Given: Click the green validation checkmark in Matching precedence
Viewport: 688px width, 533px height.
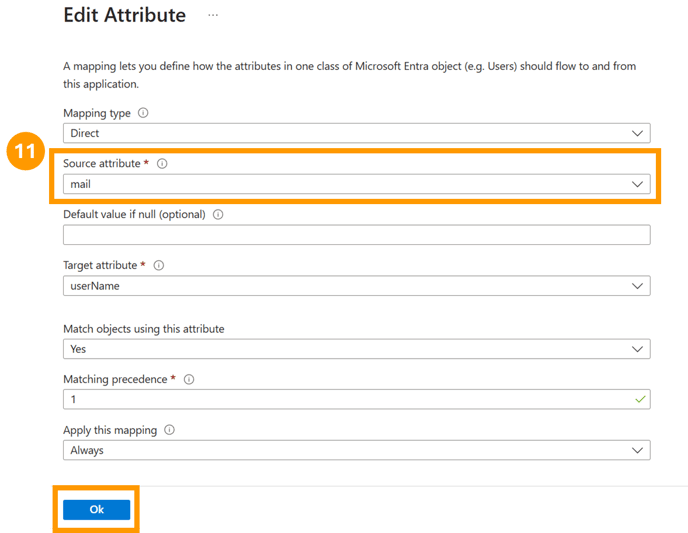Looking at the screenshot, I should (640, 399).
